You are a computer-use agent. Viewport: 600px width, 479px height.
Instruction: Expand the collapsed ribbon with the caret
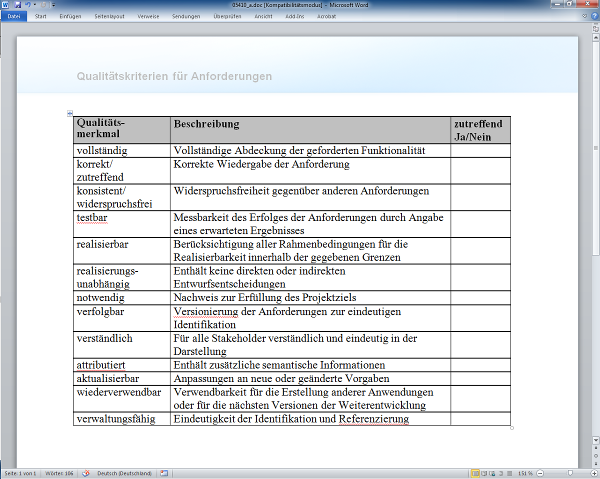583,17
